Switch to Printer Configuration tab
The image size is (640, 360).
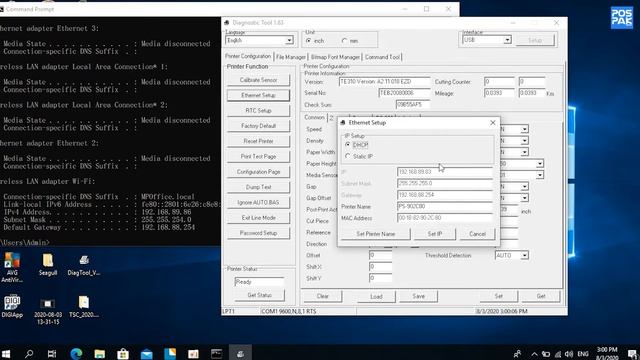(x=248, y=56)
